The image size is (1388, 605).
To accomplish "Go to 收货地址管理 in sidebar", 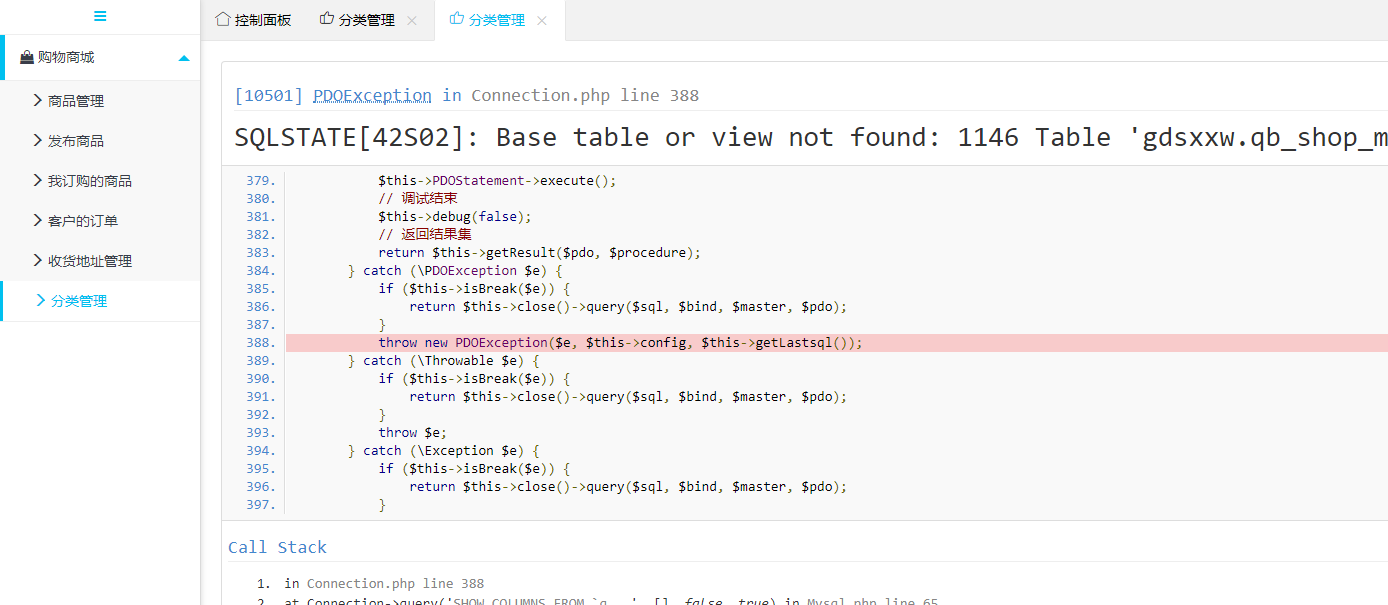I will [90, 261].
